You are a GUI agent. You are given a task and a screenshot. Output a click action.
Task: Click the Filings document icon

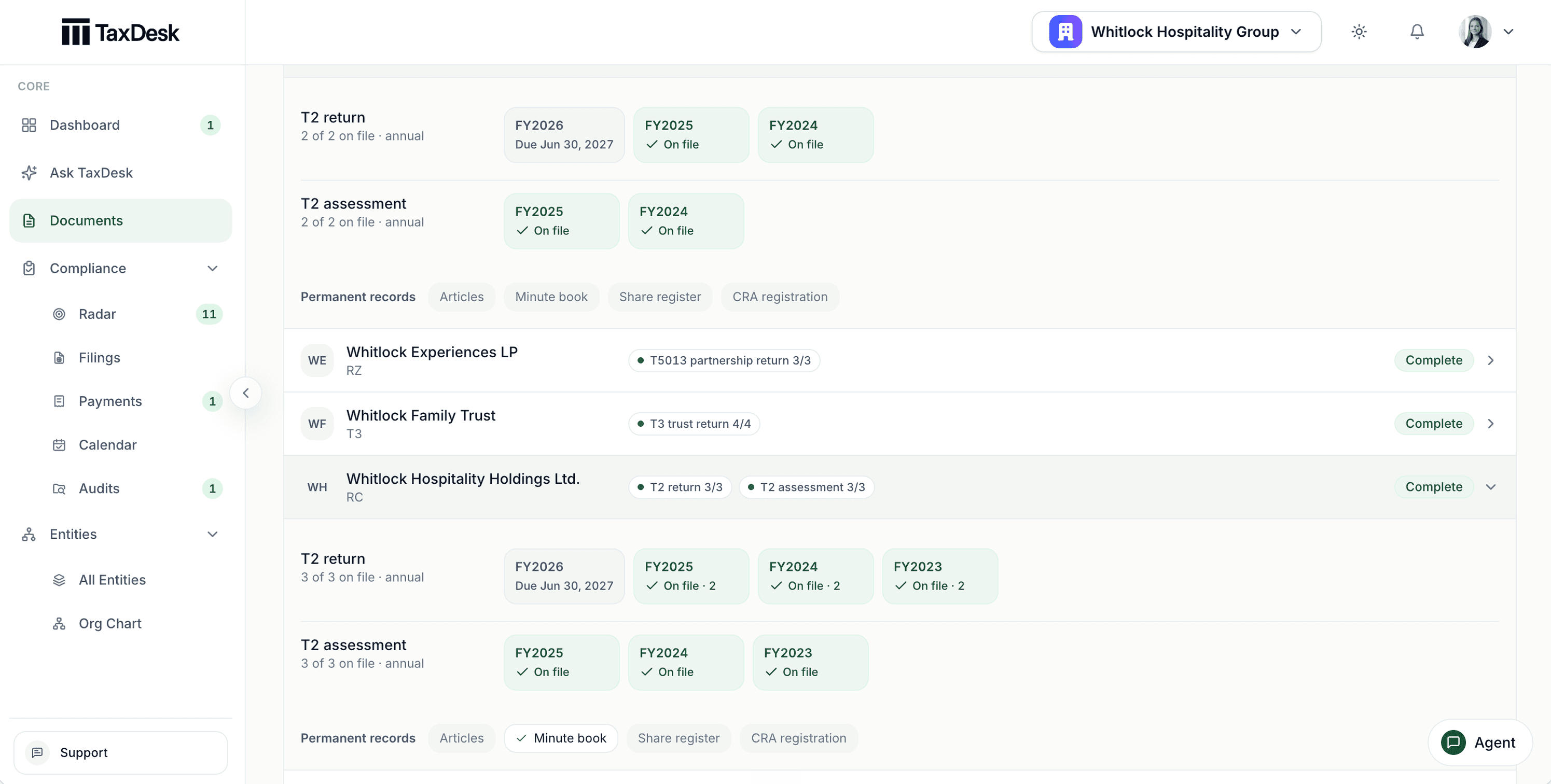pos(59,358)
